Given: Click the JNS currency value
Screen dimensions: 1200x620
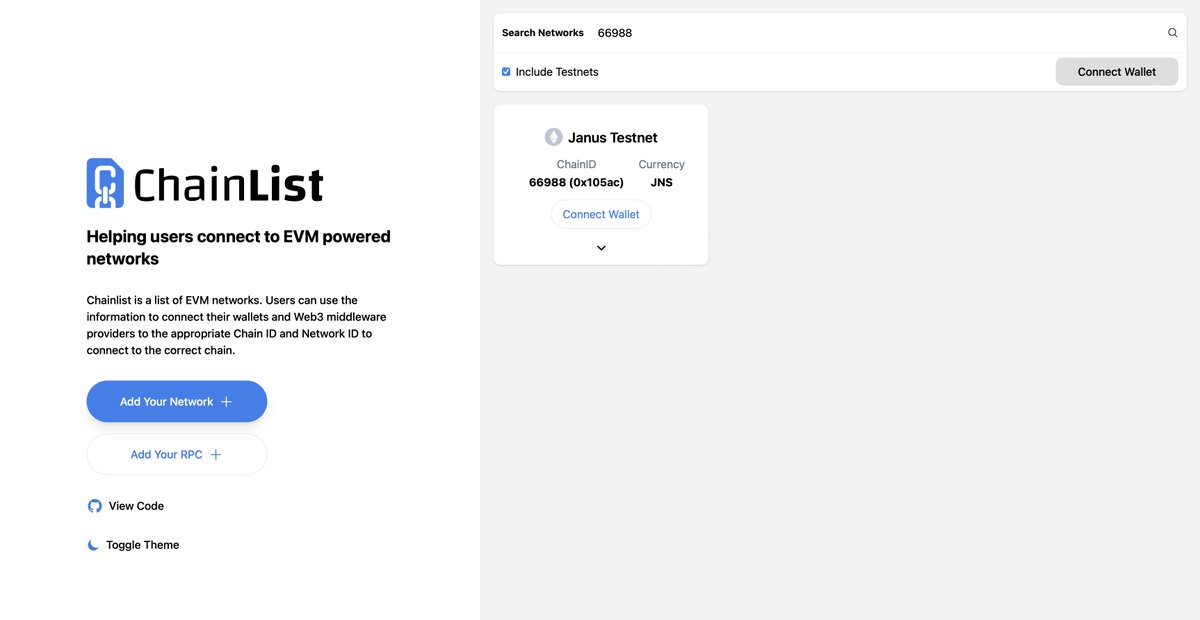Looking at the screenshot, I should tap(661, 183).
